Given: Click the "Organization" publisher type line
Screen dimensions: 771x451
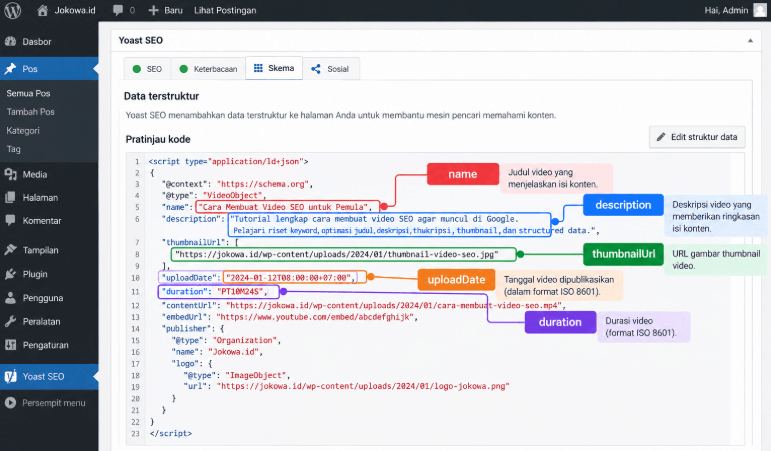Looking at the screenshot, I should tap(226, 340).
